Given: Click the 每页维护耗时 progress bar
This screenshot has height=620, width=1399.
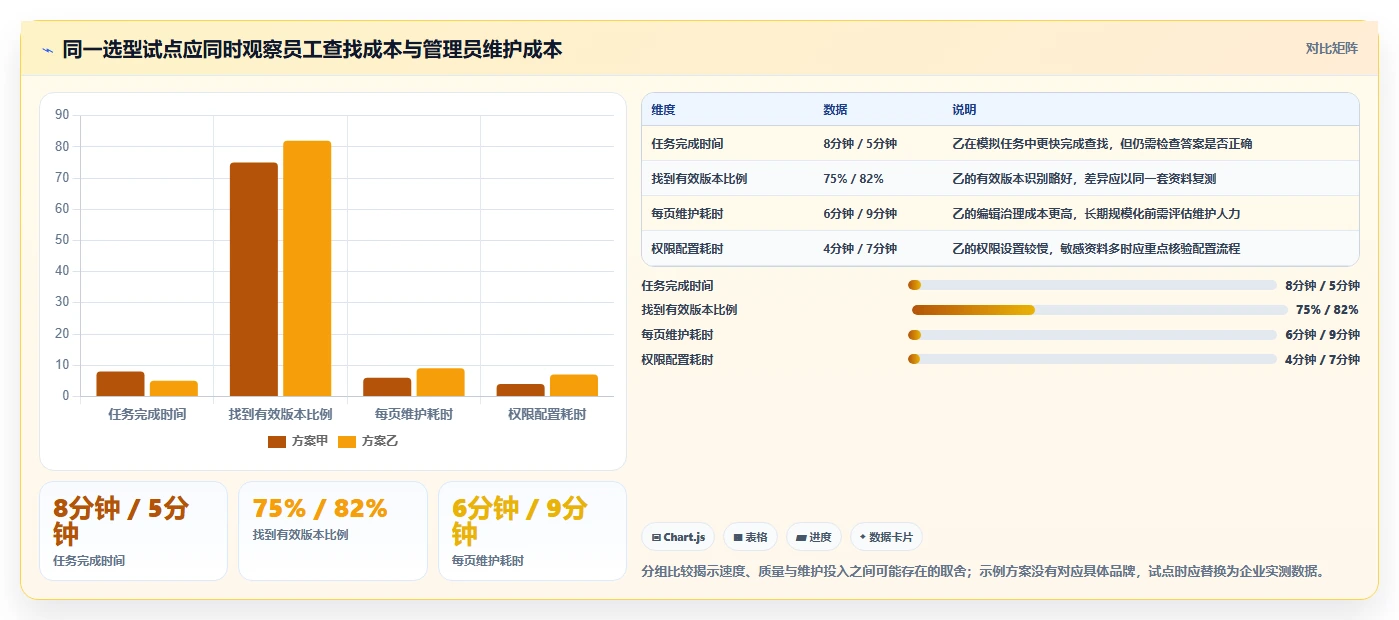Looking at the screenshot, I should pyautogui.click(x=1092, y=335).
